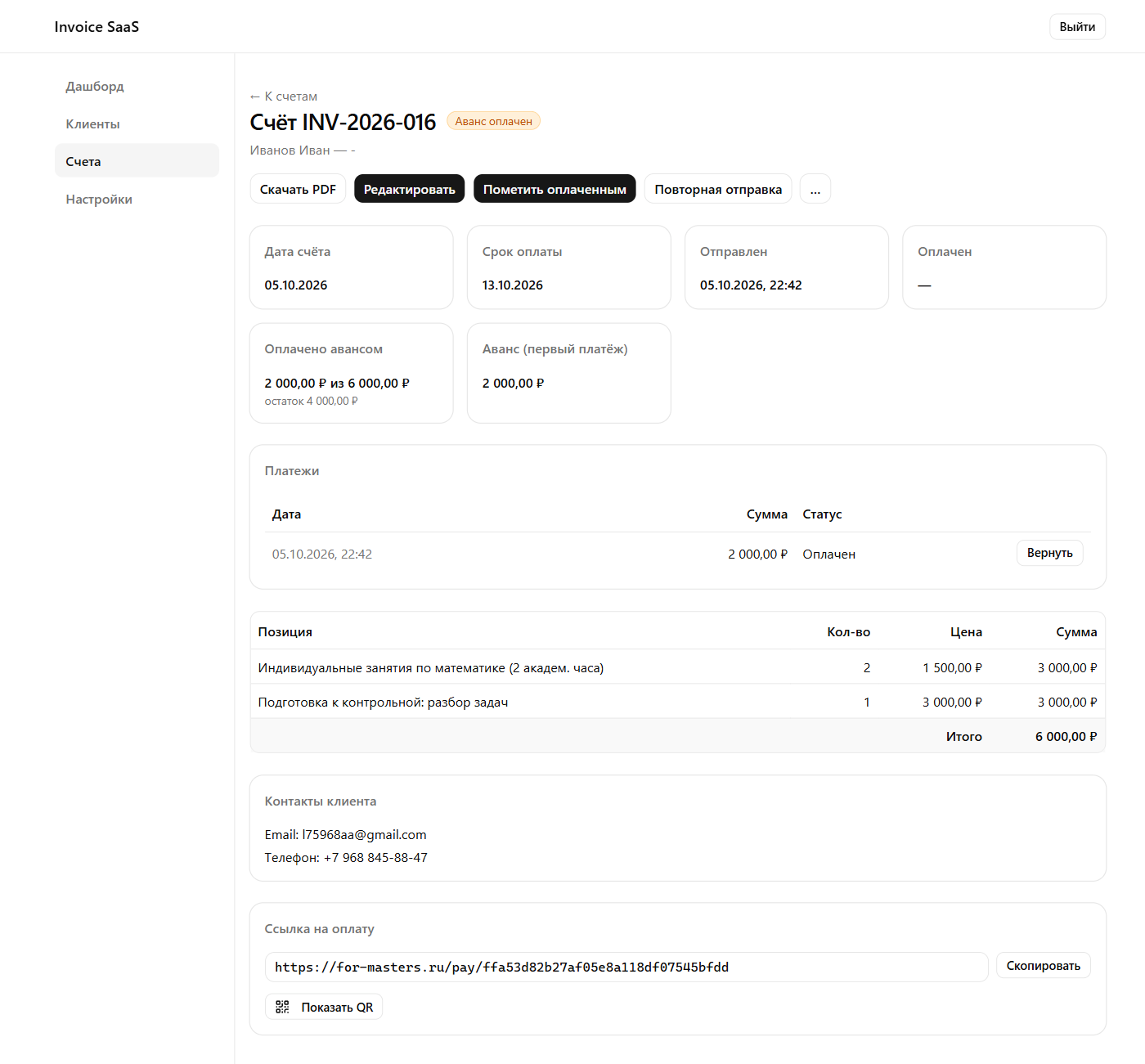Click the Итого total 6 000,00 ₽

[1066, 737]
